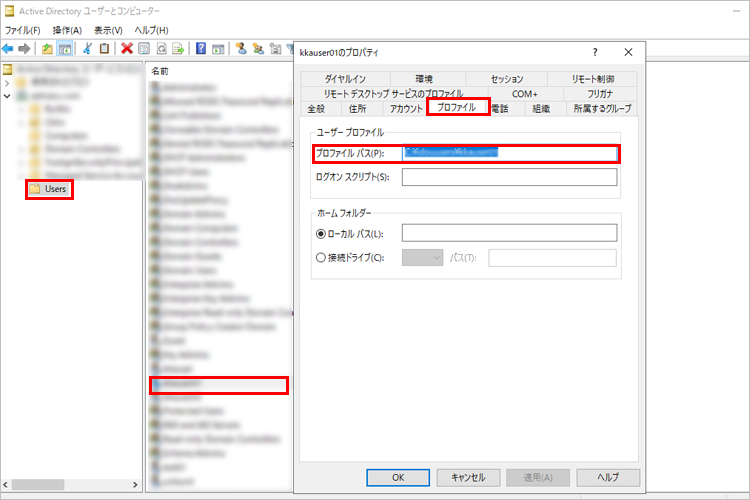
Task: Click the blue Help question mark icon
Action: tap(201, 48)
